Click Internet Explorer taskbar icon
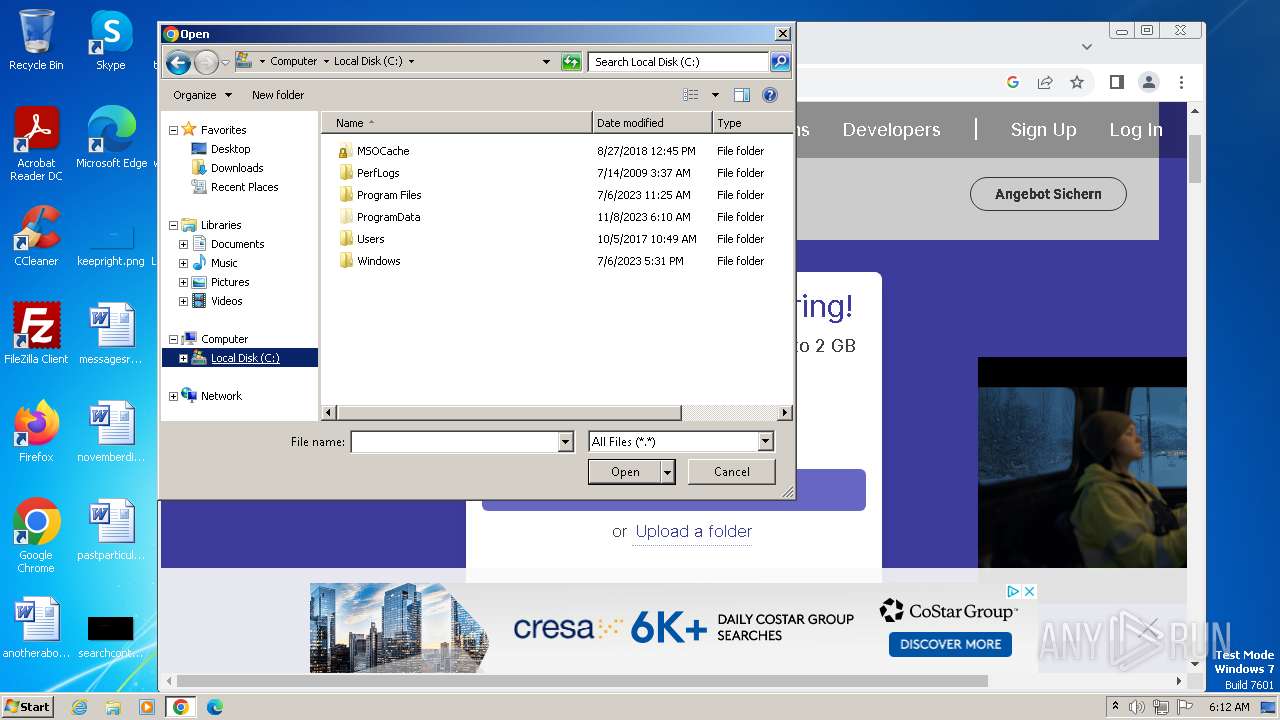This screenshot has height=720, width=1280. coord(79,707)
